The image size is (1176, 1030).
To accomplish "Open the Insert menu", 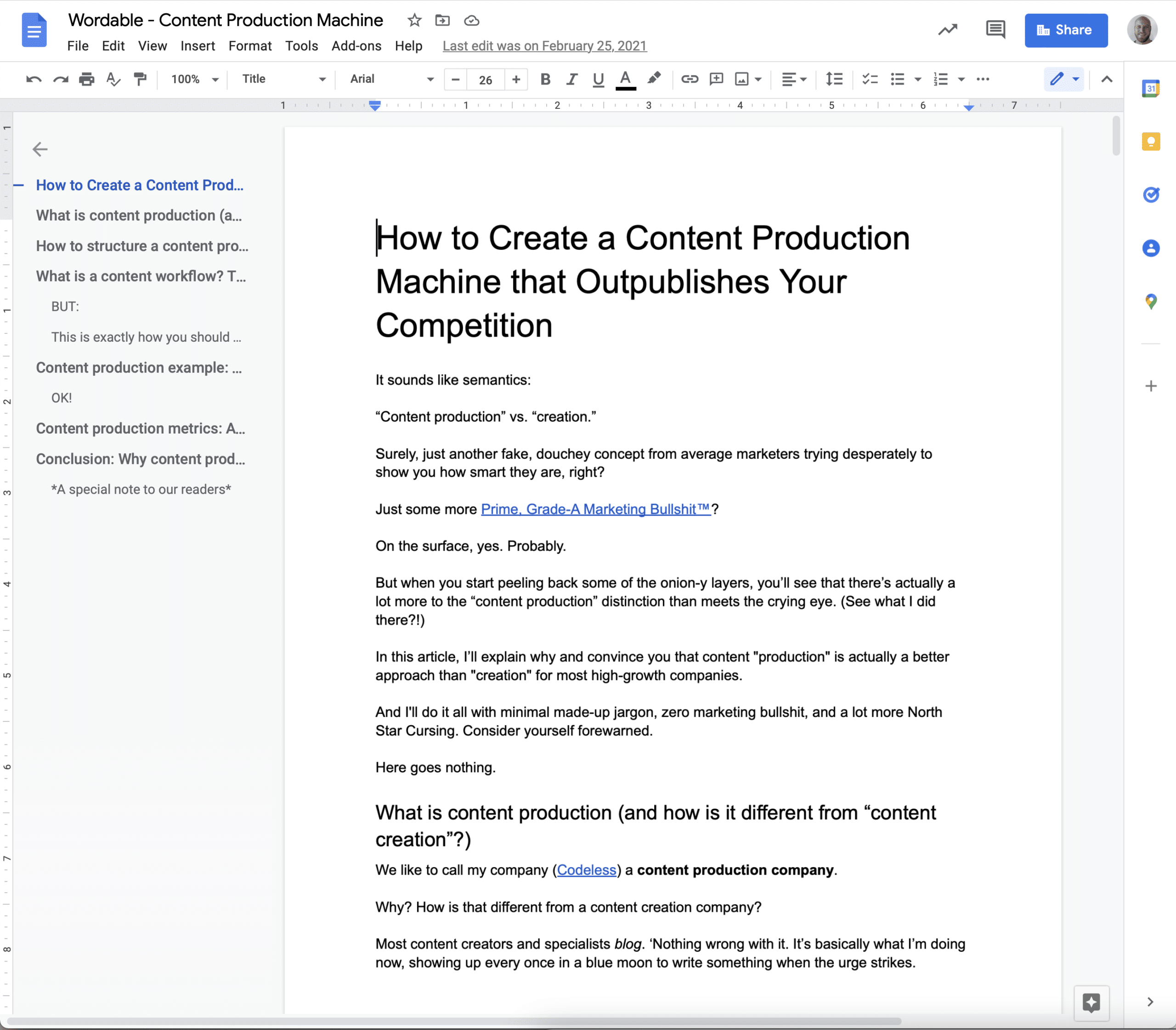I will coord(197,46).
